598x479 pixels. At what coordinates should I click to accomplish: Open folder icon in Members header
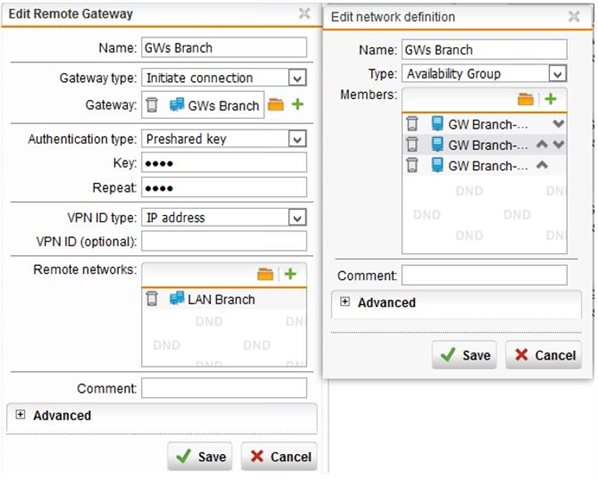tap(525, 99)
